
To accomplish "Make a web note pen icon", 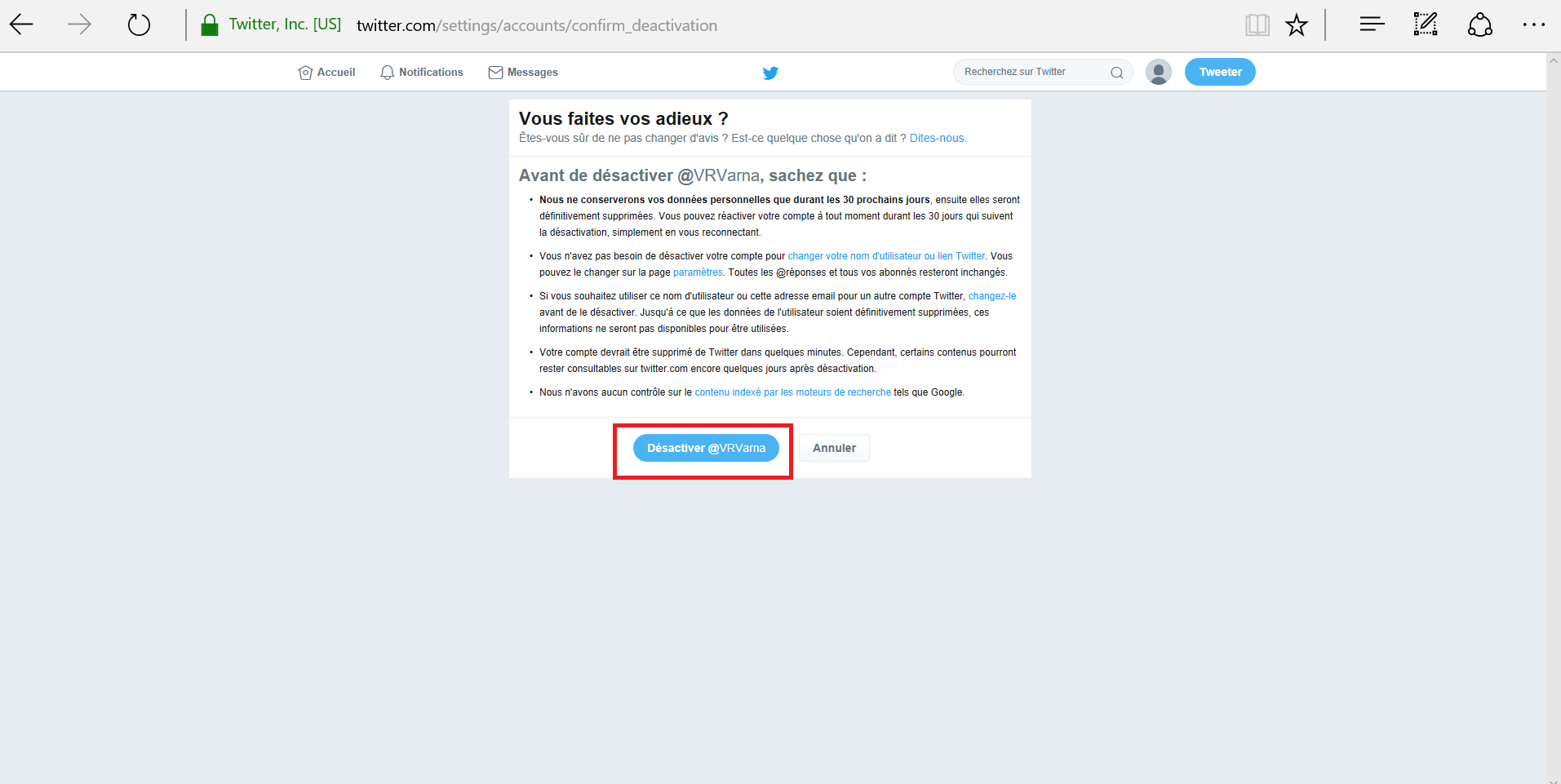I will pos(1426,24).
